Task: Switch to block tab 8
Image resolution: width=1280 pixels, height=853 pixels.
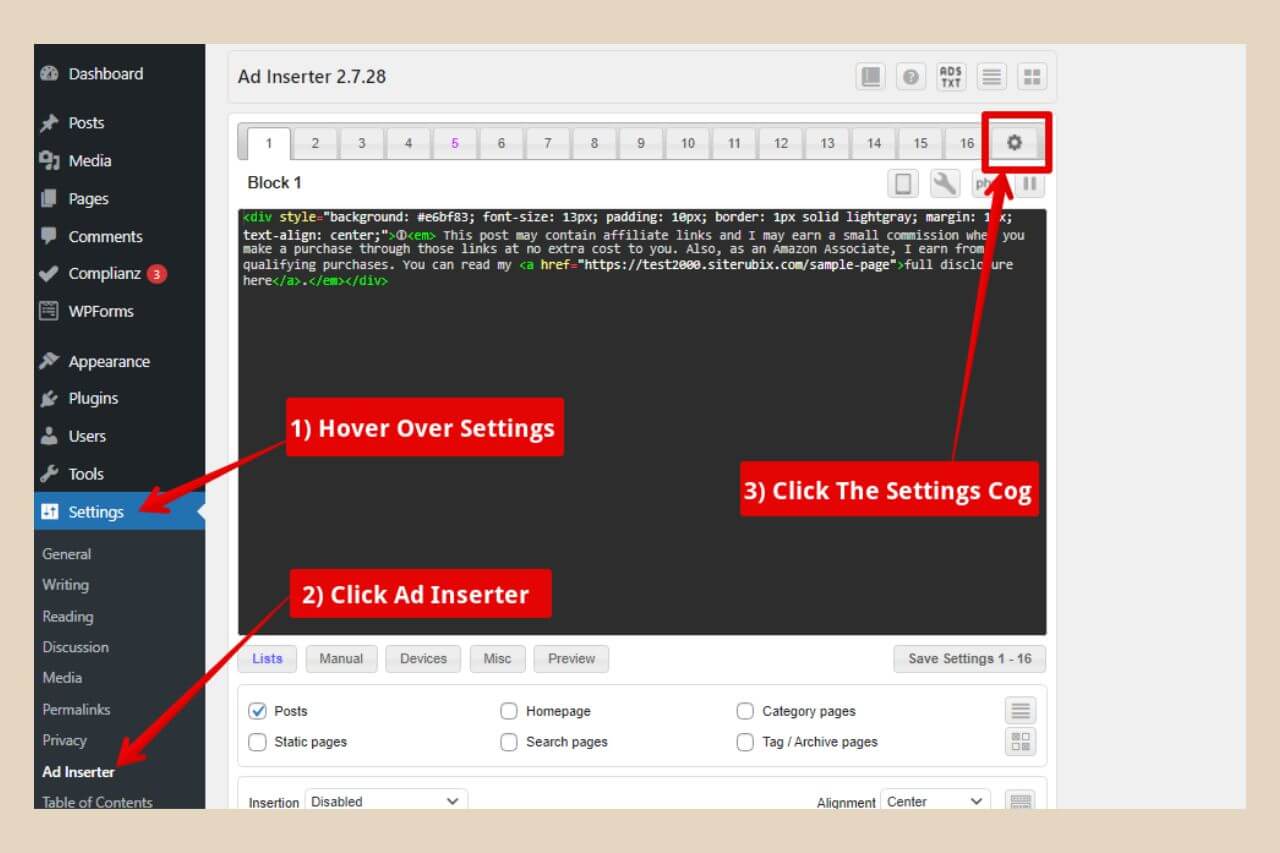Action: (x=594, y=143)
